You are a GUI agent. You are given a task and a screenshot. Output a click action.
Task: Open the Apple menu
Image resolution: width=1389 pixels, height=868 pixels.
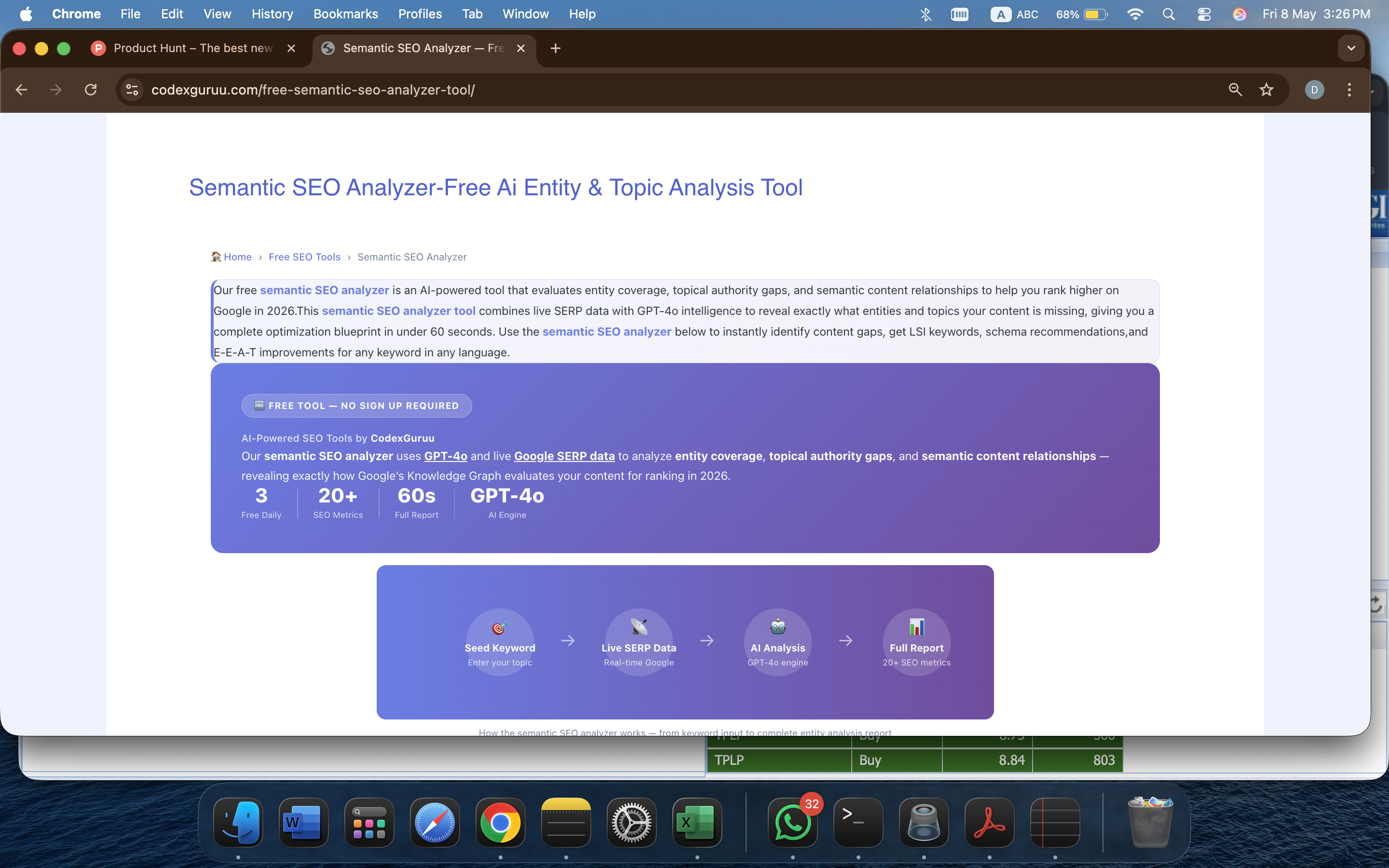pos(27,14)
